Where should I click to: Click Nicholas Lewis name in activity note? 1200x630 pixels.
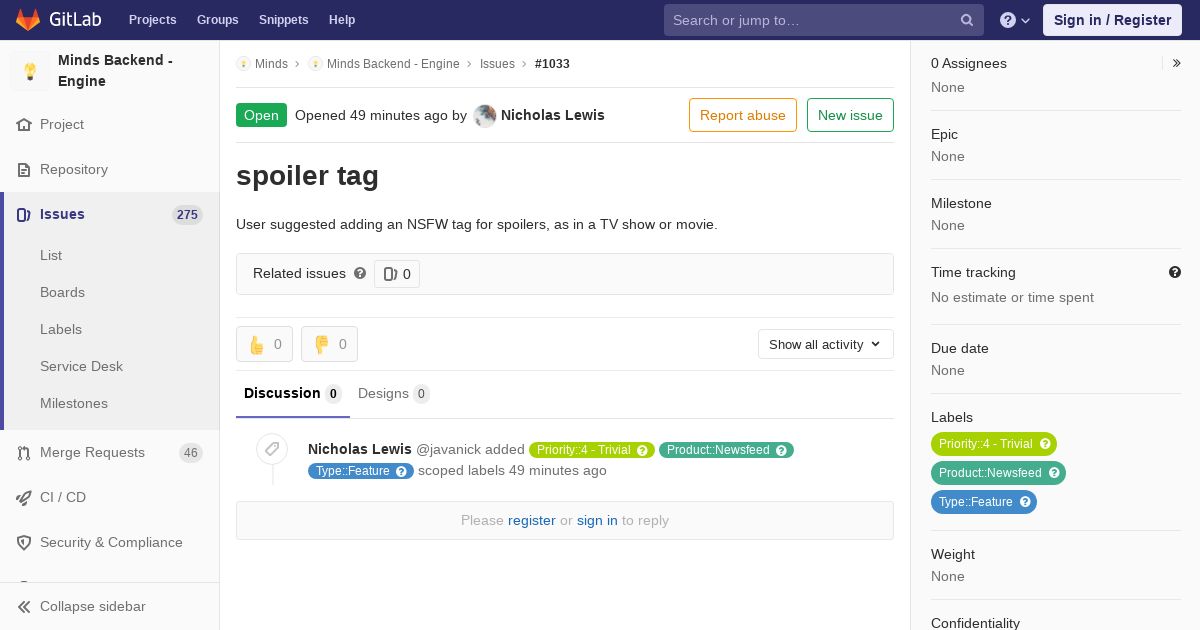point(360,450)
